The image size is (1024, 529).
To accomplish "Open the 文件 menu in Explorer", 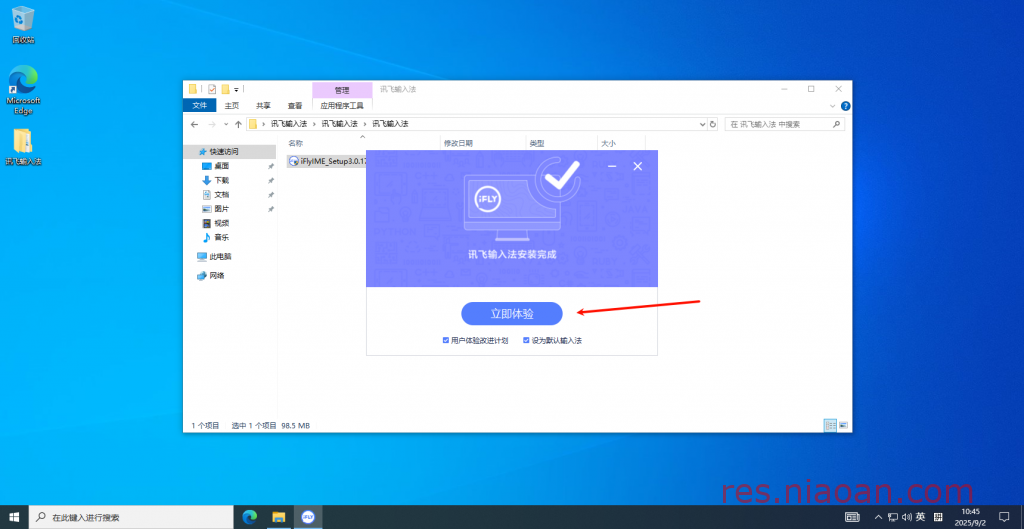I will point(200,105).
